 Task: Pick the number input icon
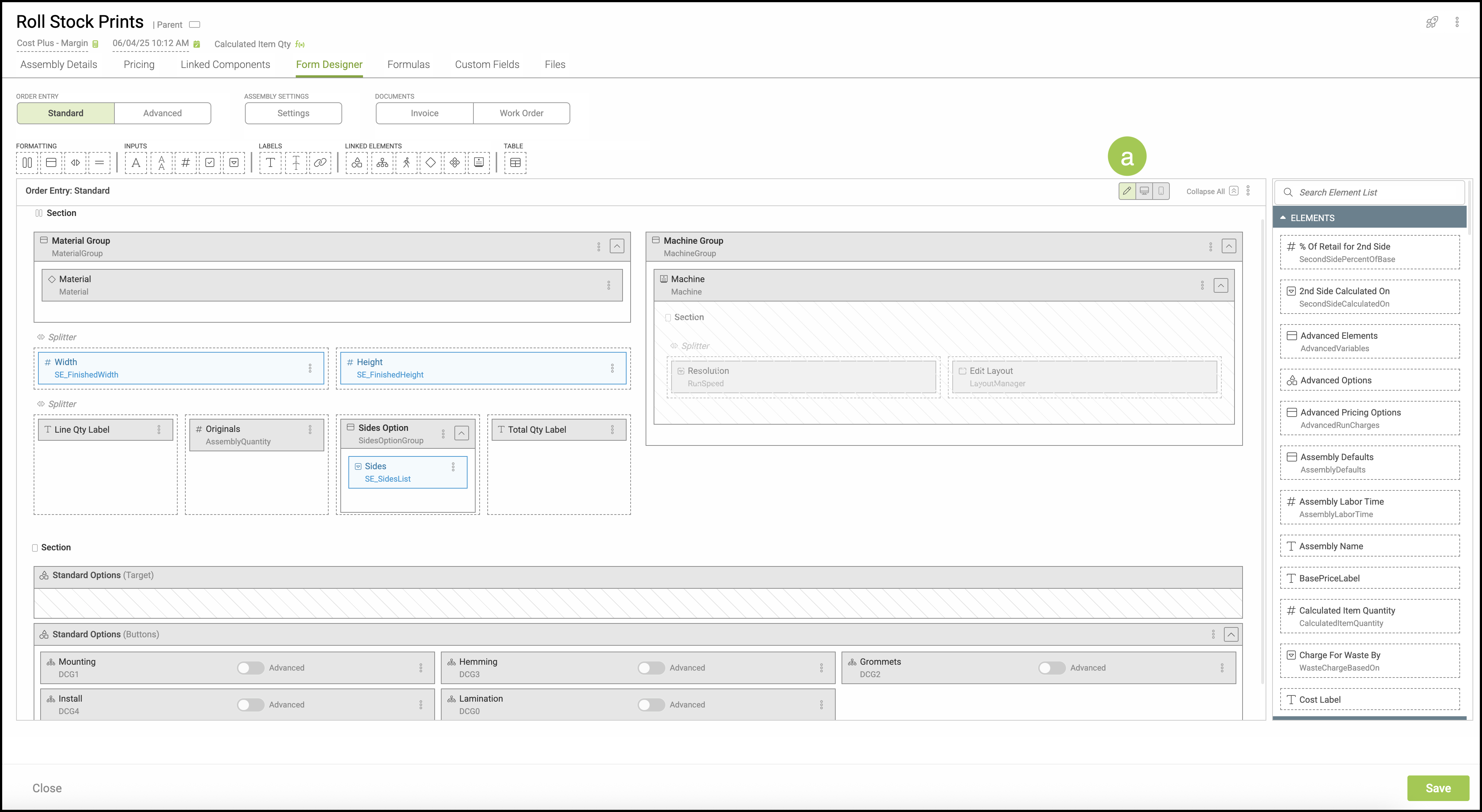[185, 163]
